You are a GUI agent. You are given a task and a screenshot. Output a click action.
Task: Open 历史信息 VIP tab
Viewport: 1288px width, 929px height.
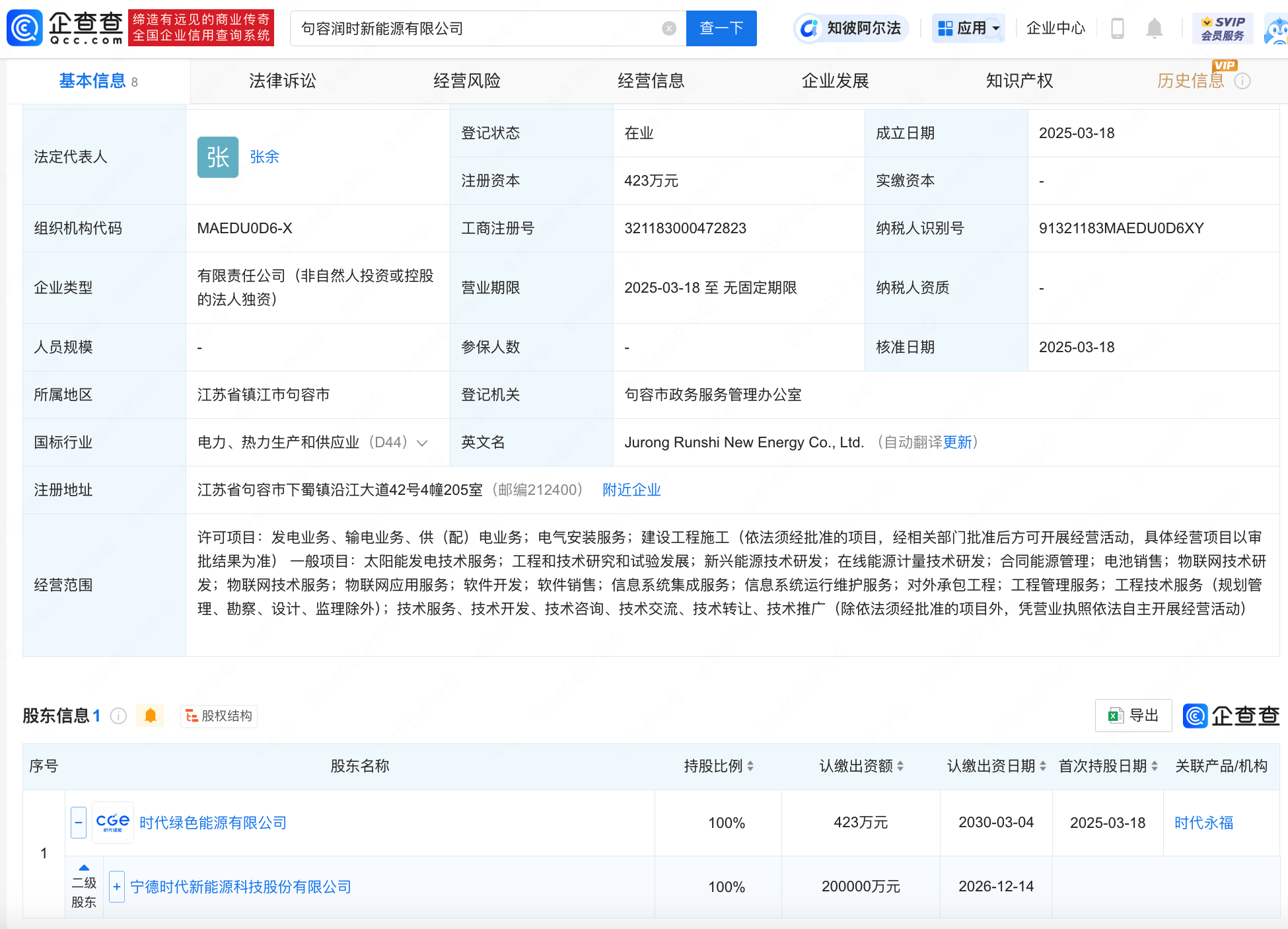tap(1191, 81)
